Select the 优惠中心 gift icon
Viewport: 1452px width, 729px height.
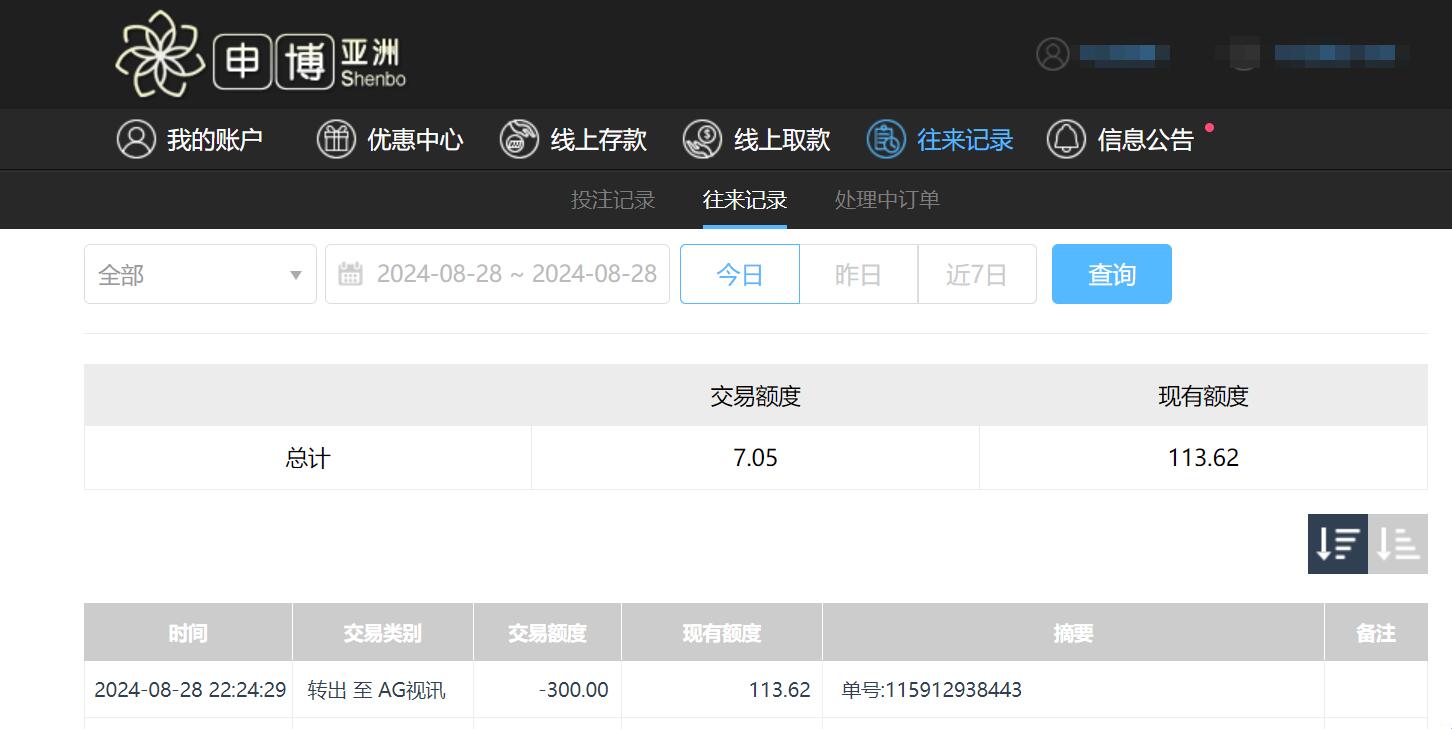(x=336, y=139)
